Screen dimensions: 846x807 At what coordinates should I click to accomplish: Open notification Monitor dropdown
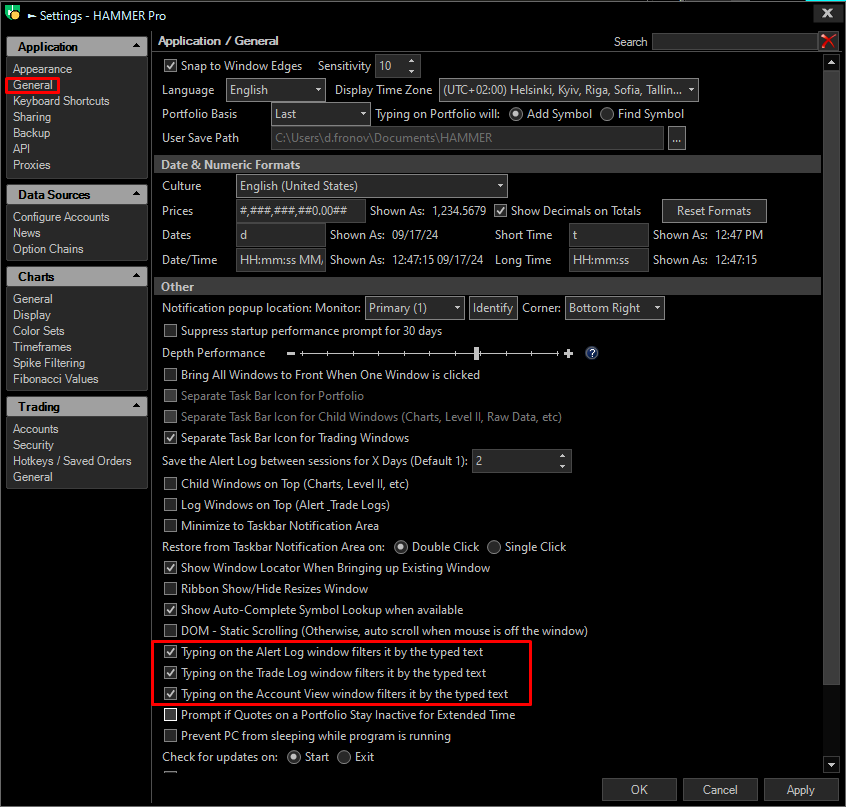[414, 308]
